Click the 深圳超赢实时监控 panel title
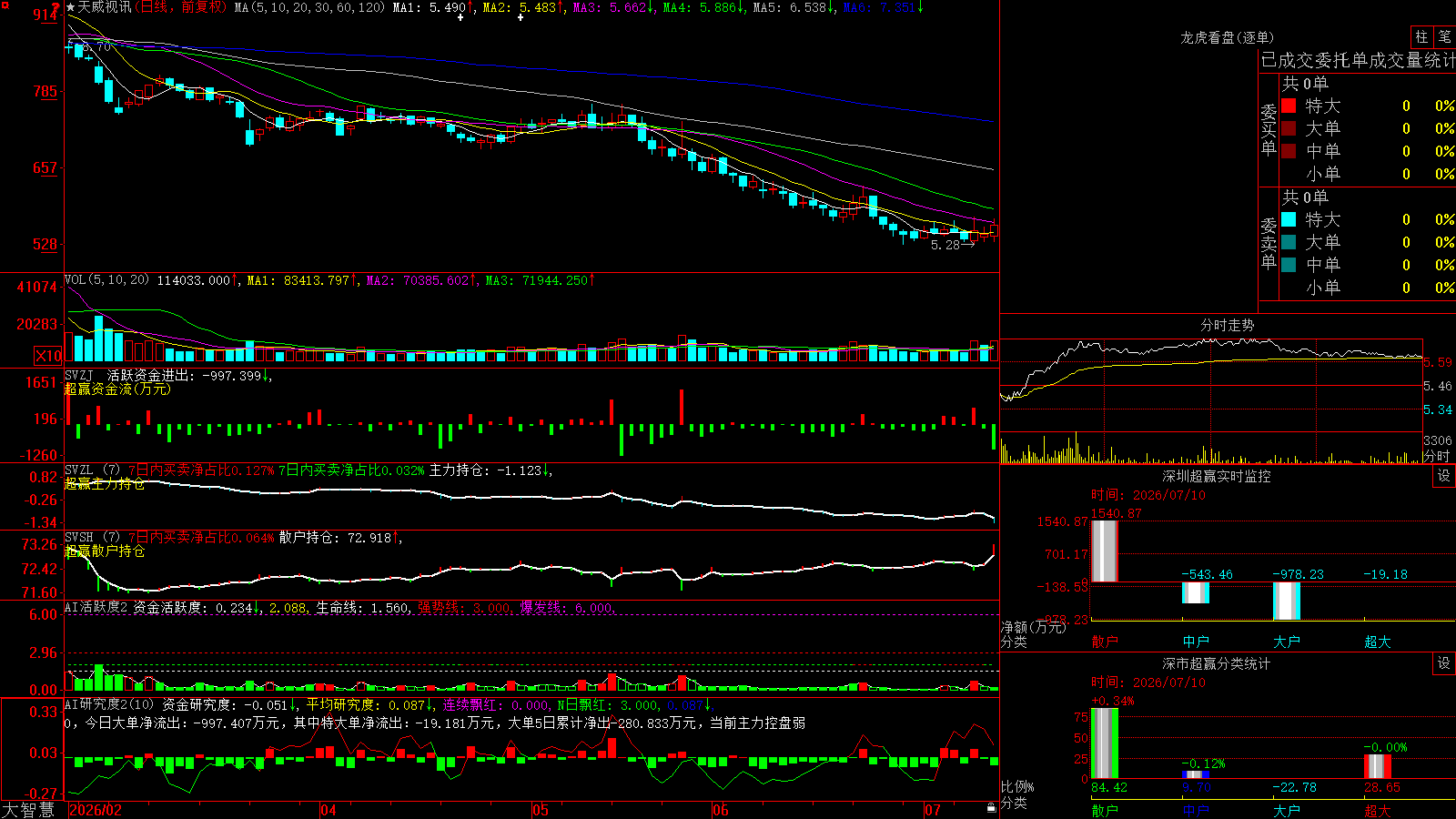 [1217, 476]
